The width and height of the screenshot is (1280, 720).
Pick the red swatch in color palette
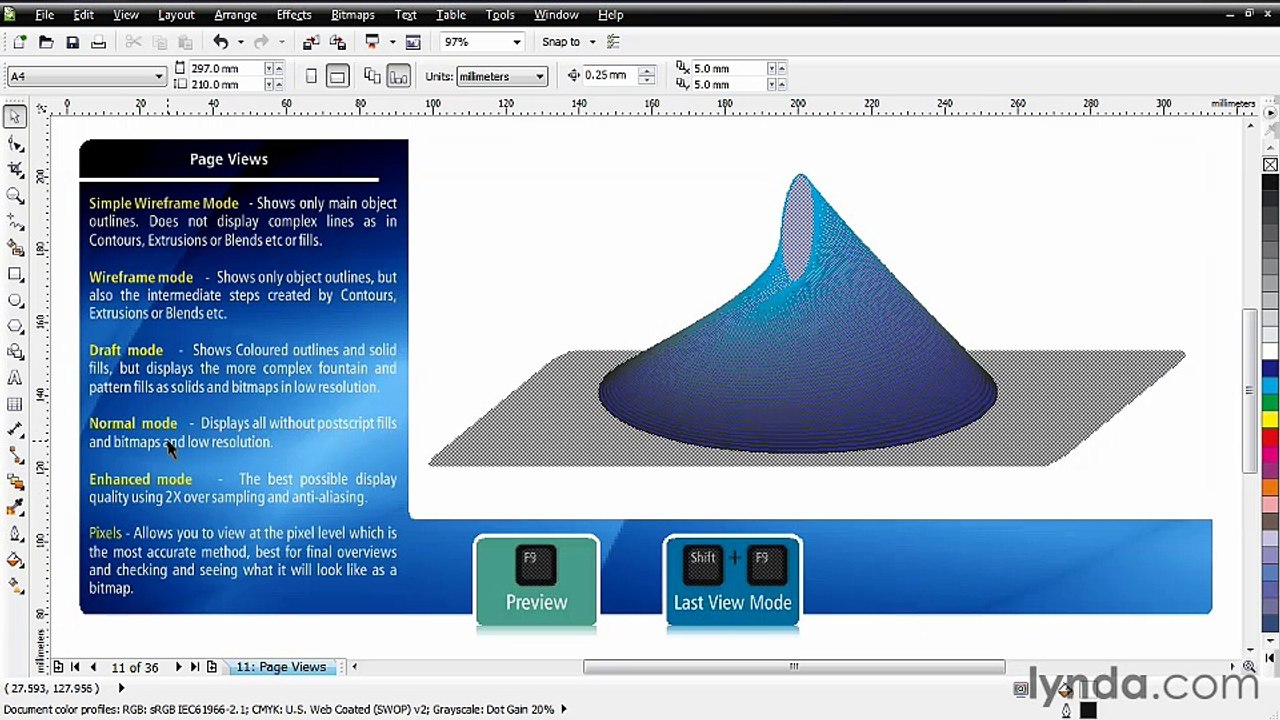point(1270,436)
